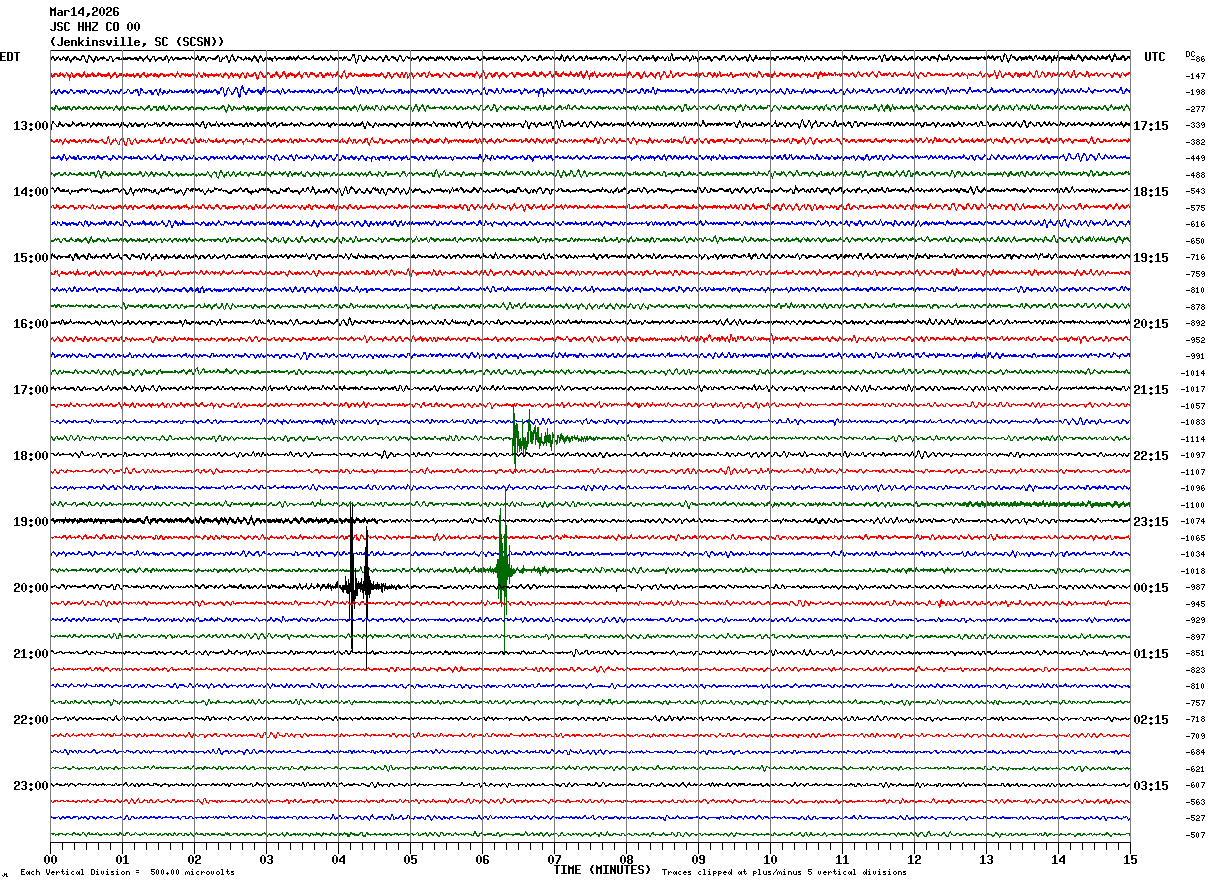Screen dimensions: 1210x886
Task: Click minute 00 on the x-axis
Action: 50,859
